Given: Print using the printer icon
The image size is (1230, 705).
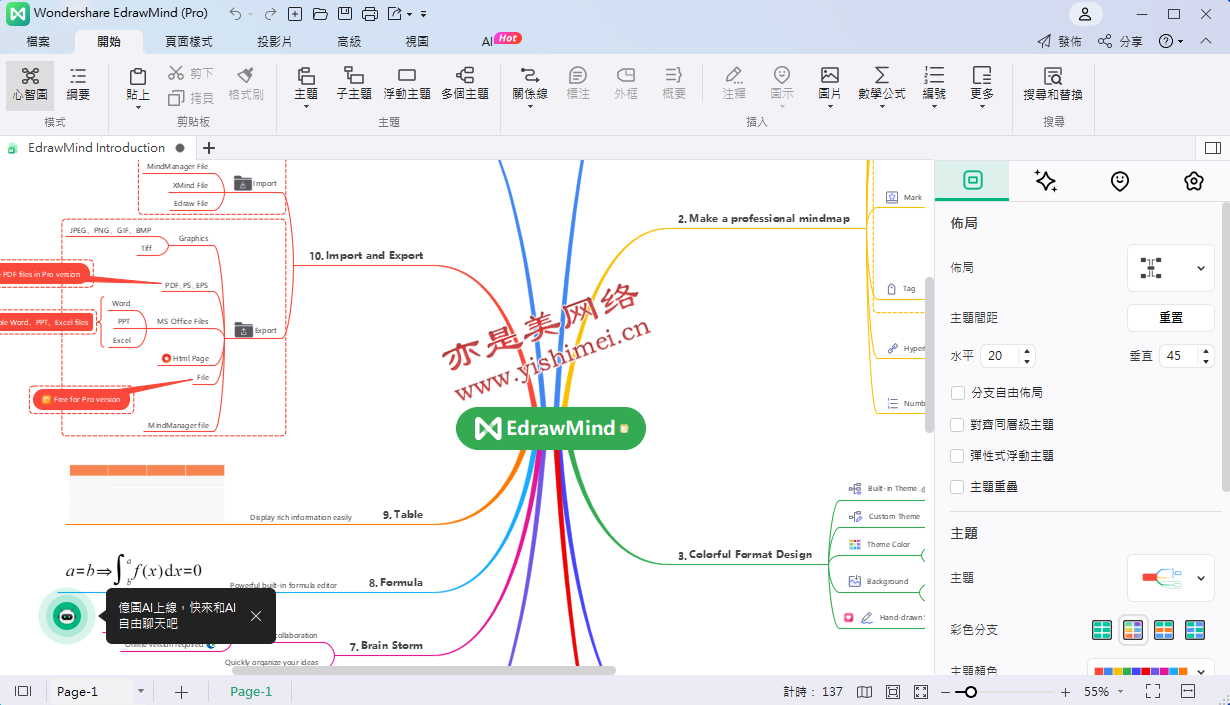Looking at the screenshot, I should tap(370, 14).
